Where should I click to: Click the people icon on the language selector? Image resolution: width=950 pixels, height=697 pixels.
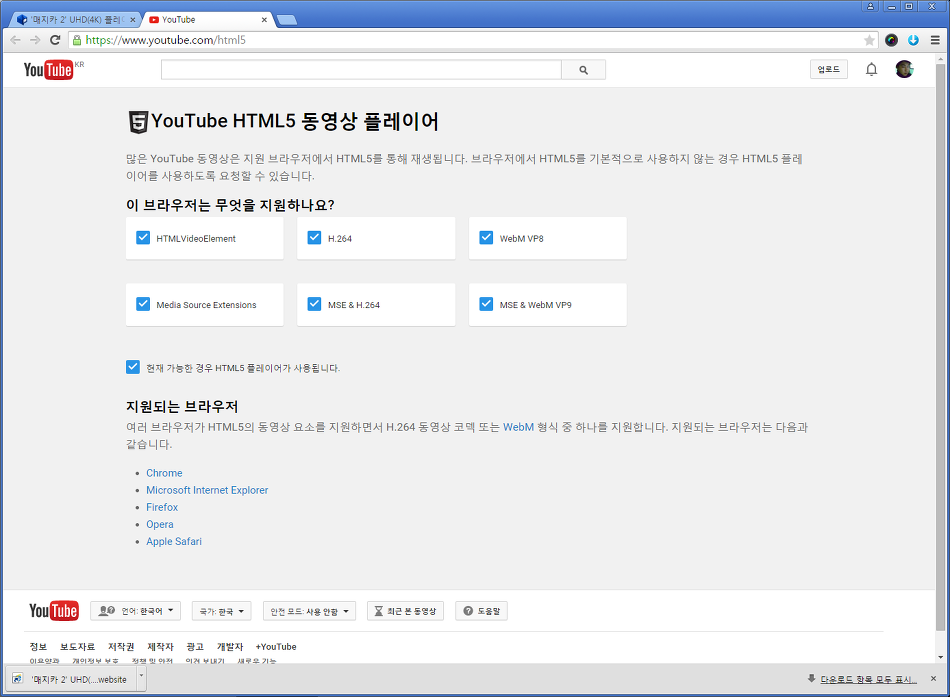point(107,610)
